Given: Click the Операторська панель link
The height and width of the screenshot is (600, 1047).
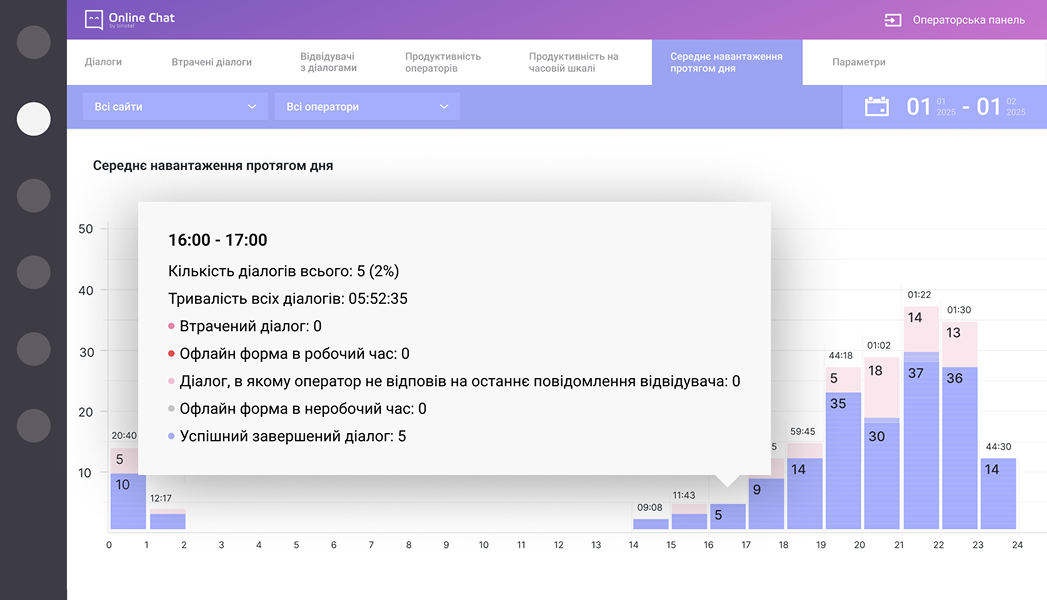Looking at the screenshot, I should [968, 20].
